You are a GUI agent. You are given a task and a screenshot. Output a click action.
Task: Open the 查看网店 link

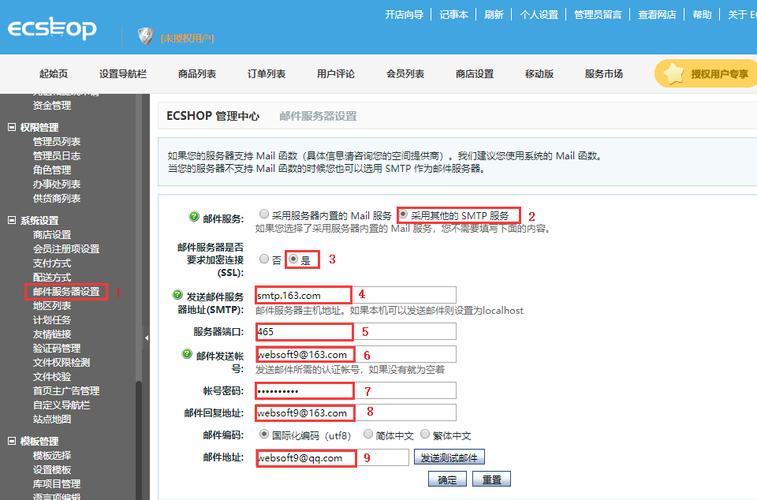click(x=657, y=14)
